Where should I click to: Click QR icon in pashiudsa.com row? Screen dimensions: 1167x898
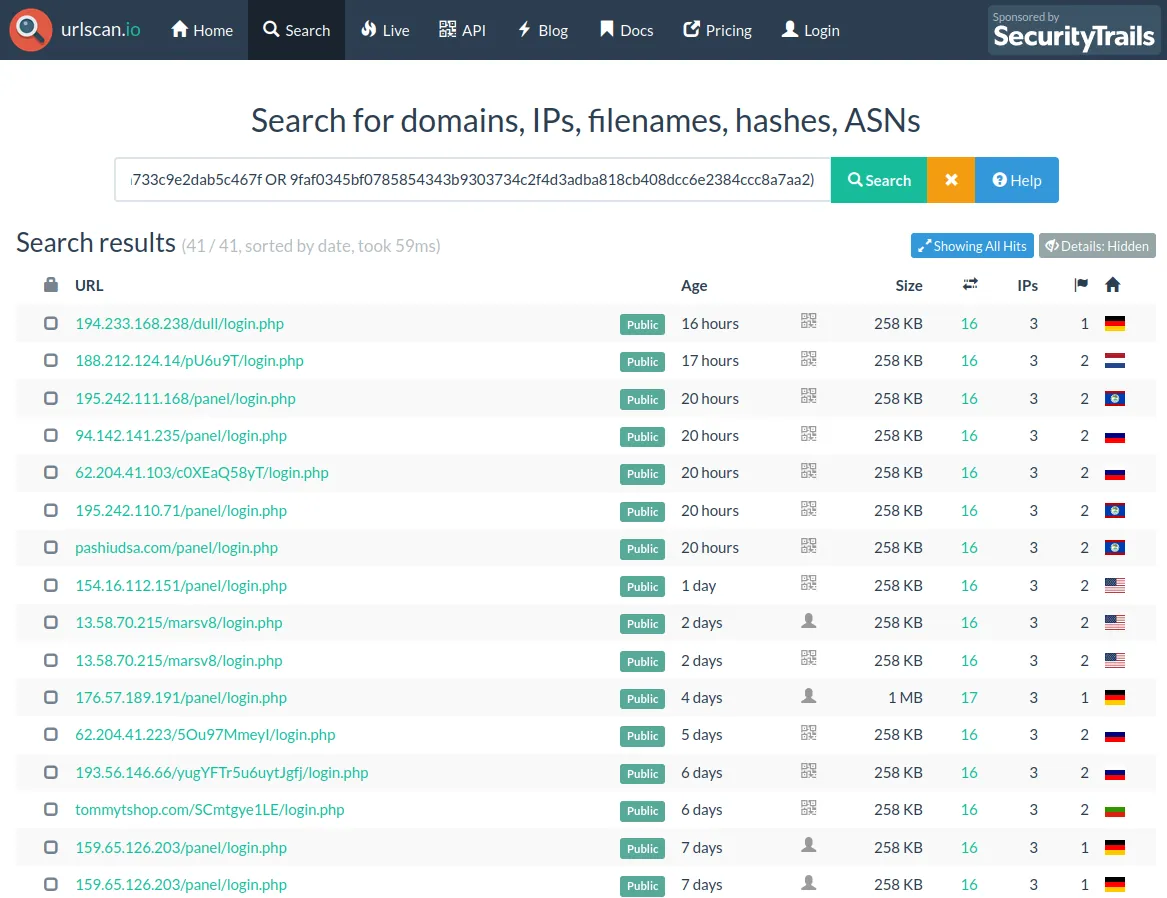[x=808, y=545]
